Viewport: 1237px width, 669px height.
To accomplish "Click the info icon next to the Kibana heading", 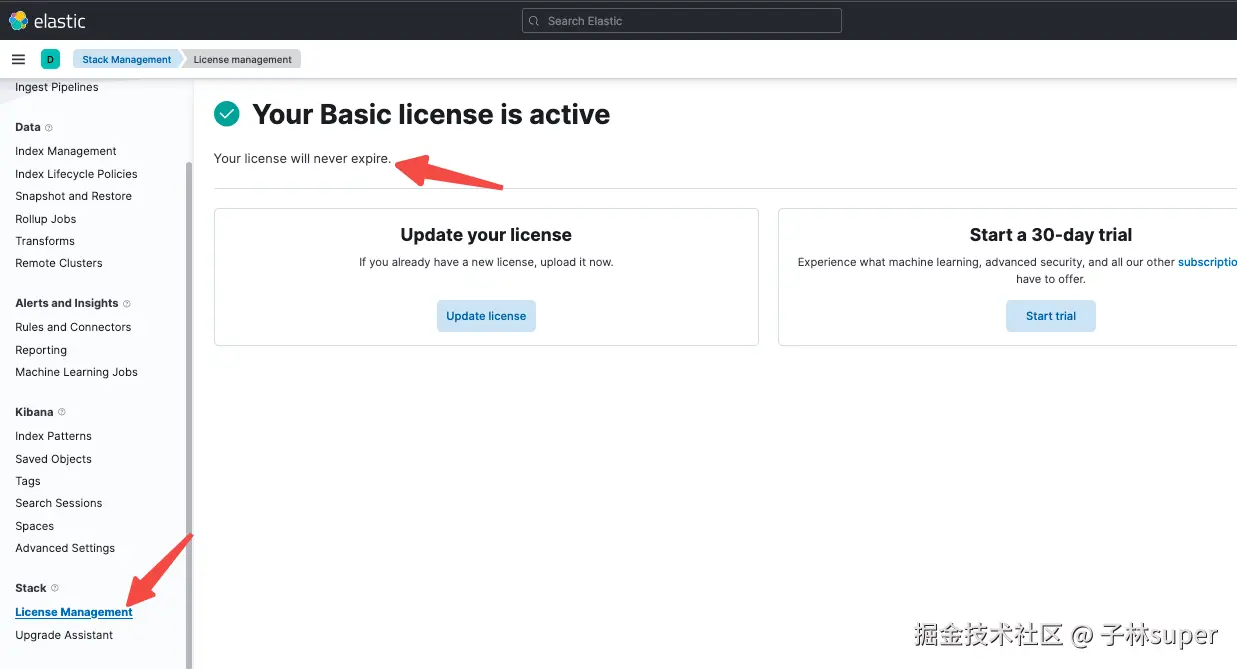I will click(x=62, y=412).
